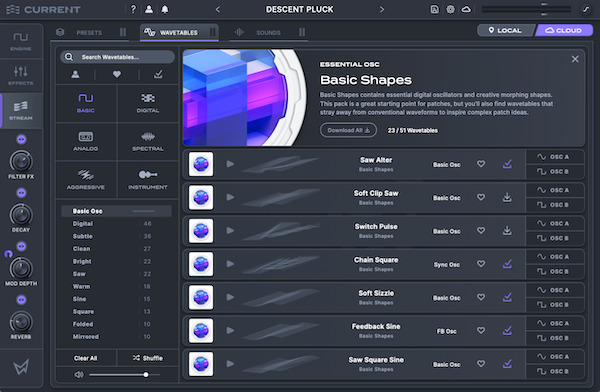Click the help question mark icon
600x392 pixels.
[x=133, y=9]
